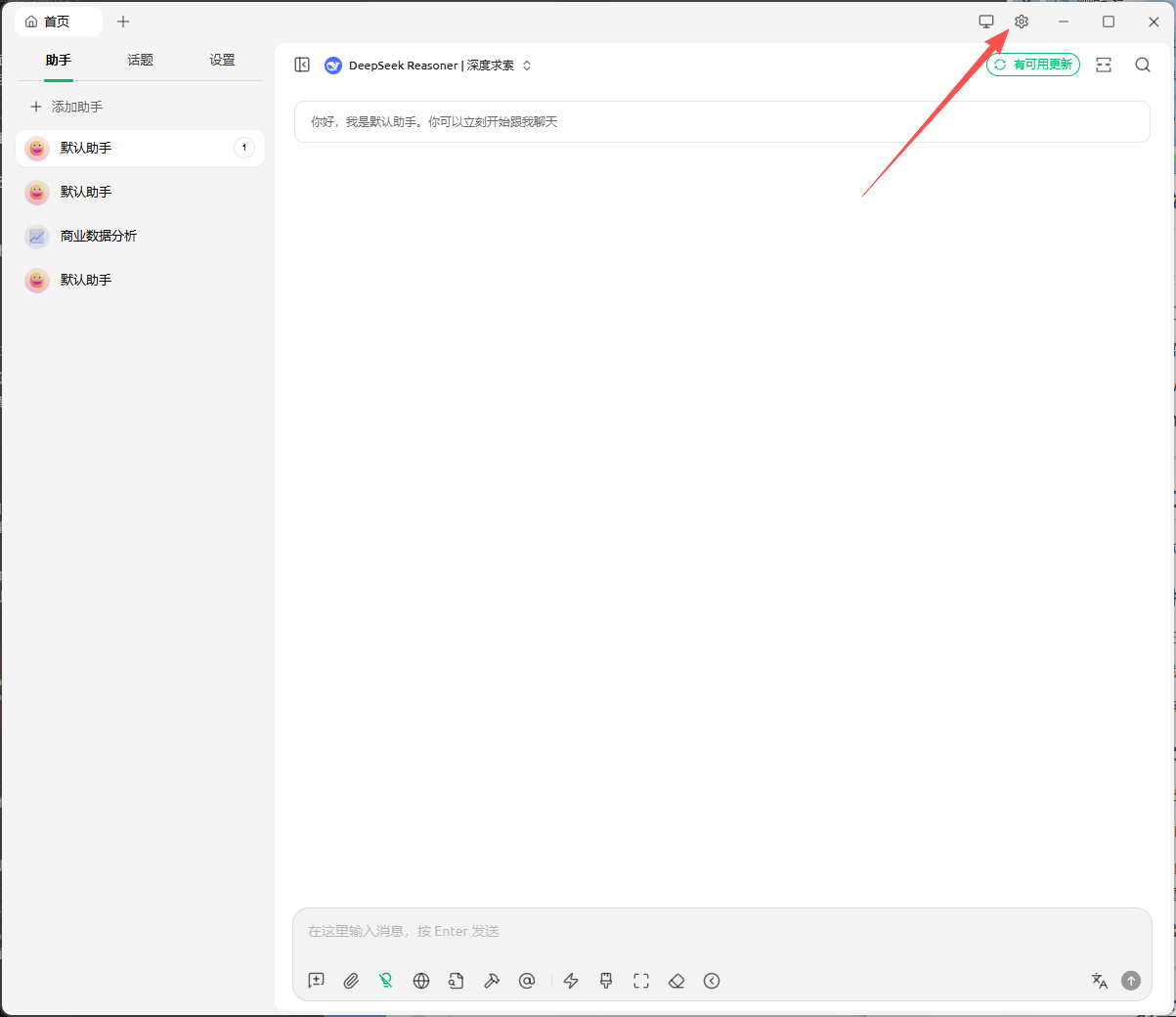Viewport: 1176px width, 1017px height.
Task: Toggle the web search globe icon
Action: pos(421,981)
